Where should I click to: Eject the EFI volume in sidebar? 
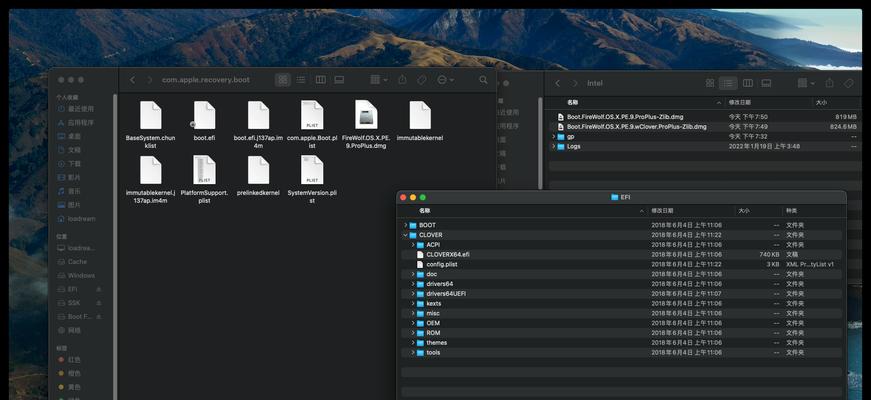[98, 289]
